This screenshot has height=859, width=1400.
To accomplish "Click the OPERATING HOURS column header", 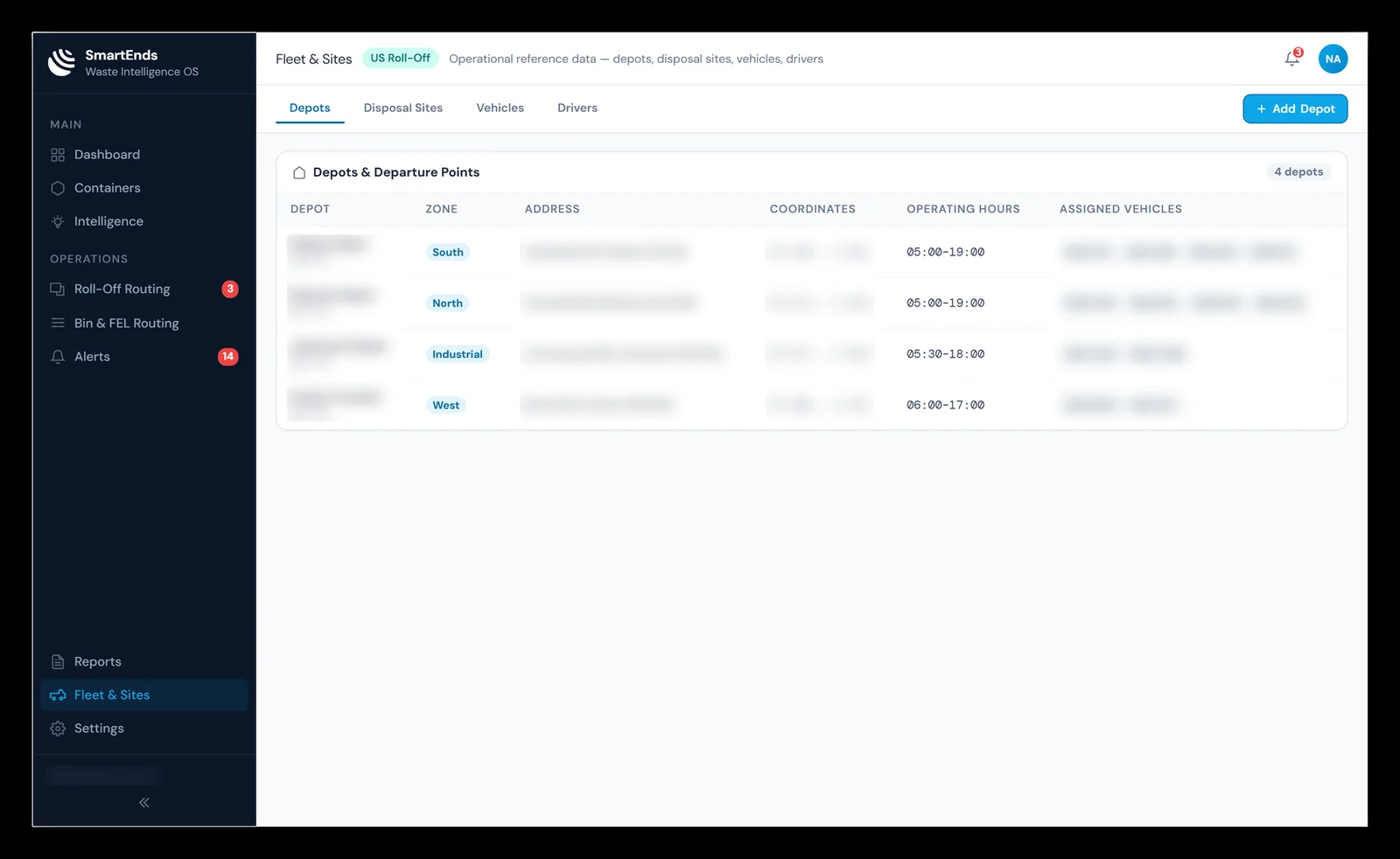I will (x=962, y=209).
